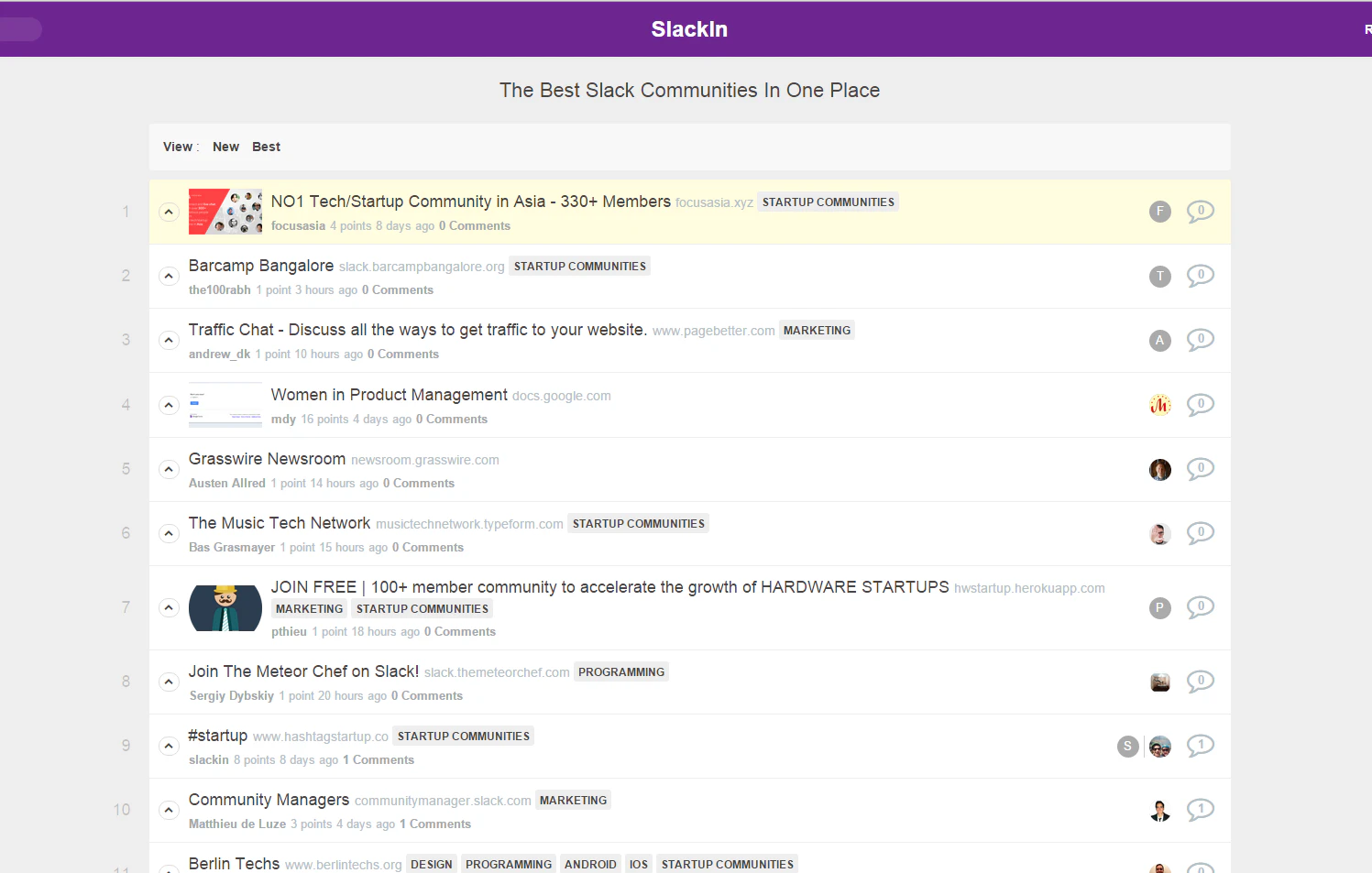This screenshot has height=873, width=1372.
Task: Open comments bubble for HARDWARE STARTUPS post
Action: click(1201, 607)
